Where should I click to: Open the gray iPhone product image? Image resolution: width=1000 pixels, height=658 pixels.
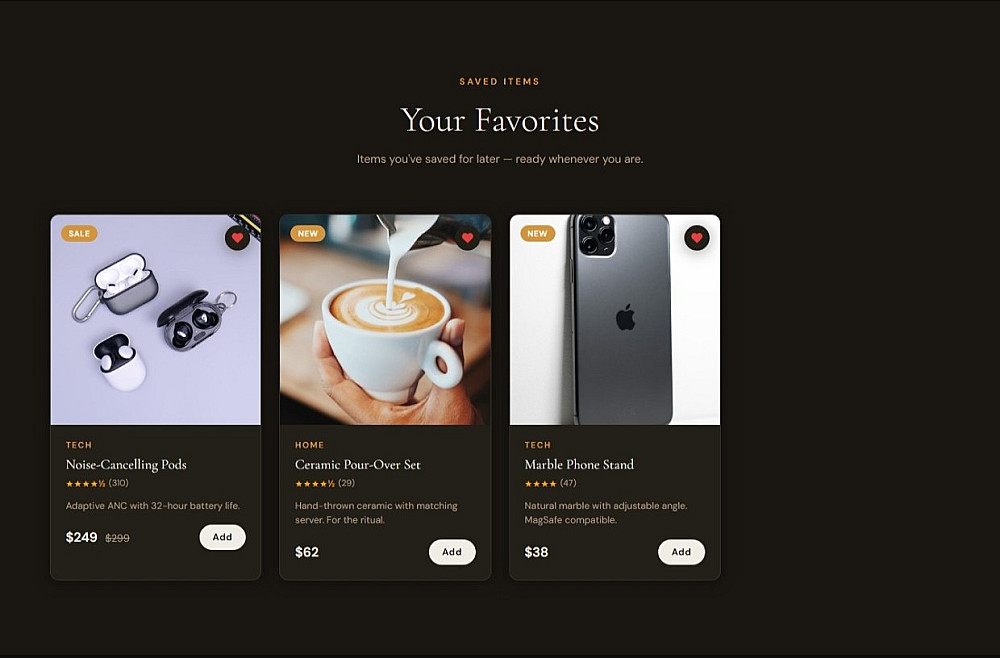pos(615,319)
